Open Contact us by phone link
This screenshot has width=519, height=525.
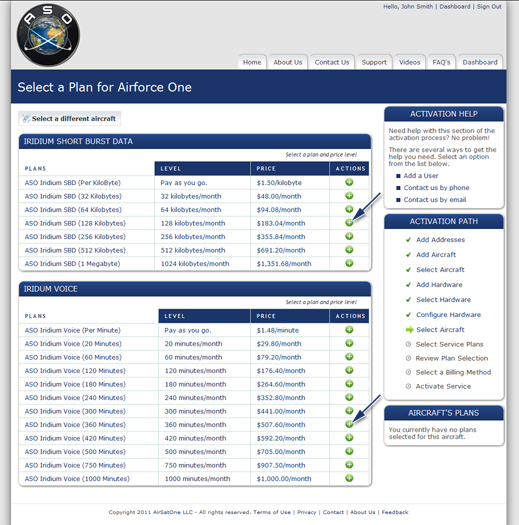(x=436, y=188)
